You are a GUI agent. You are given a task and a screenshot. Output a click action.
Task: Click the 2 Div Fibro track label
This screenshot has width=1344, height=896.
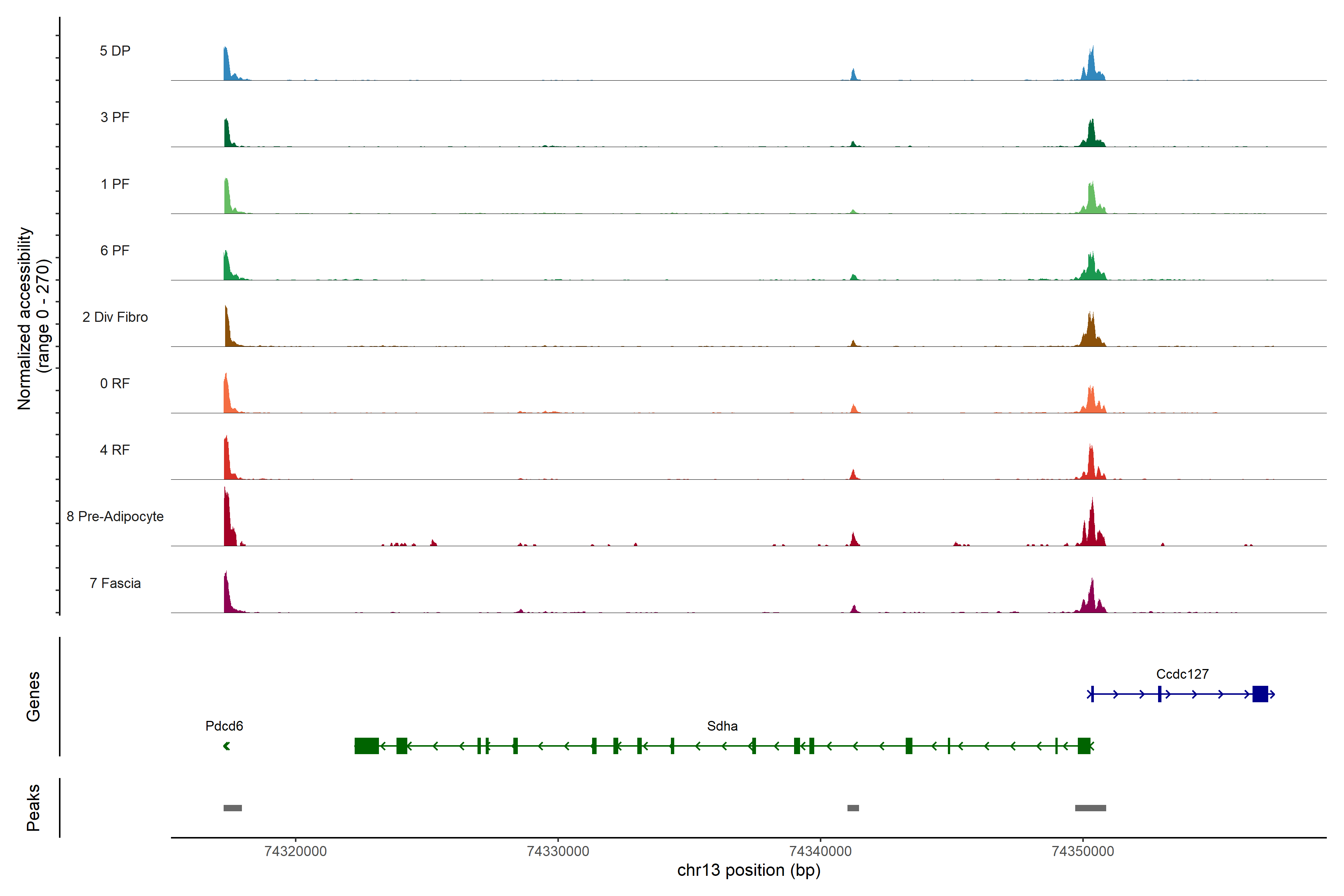click(x=115, y=317)
